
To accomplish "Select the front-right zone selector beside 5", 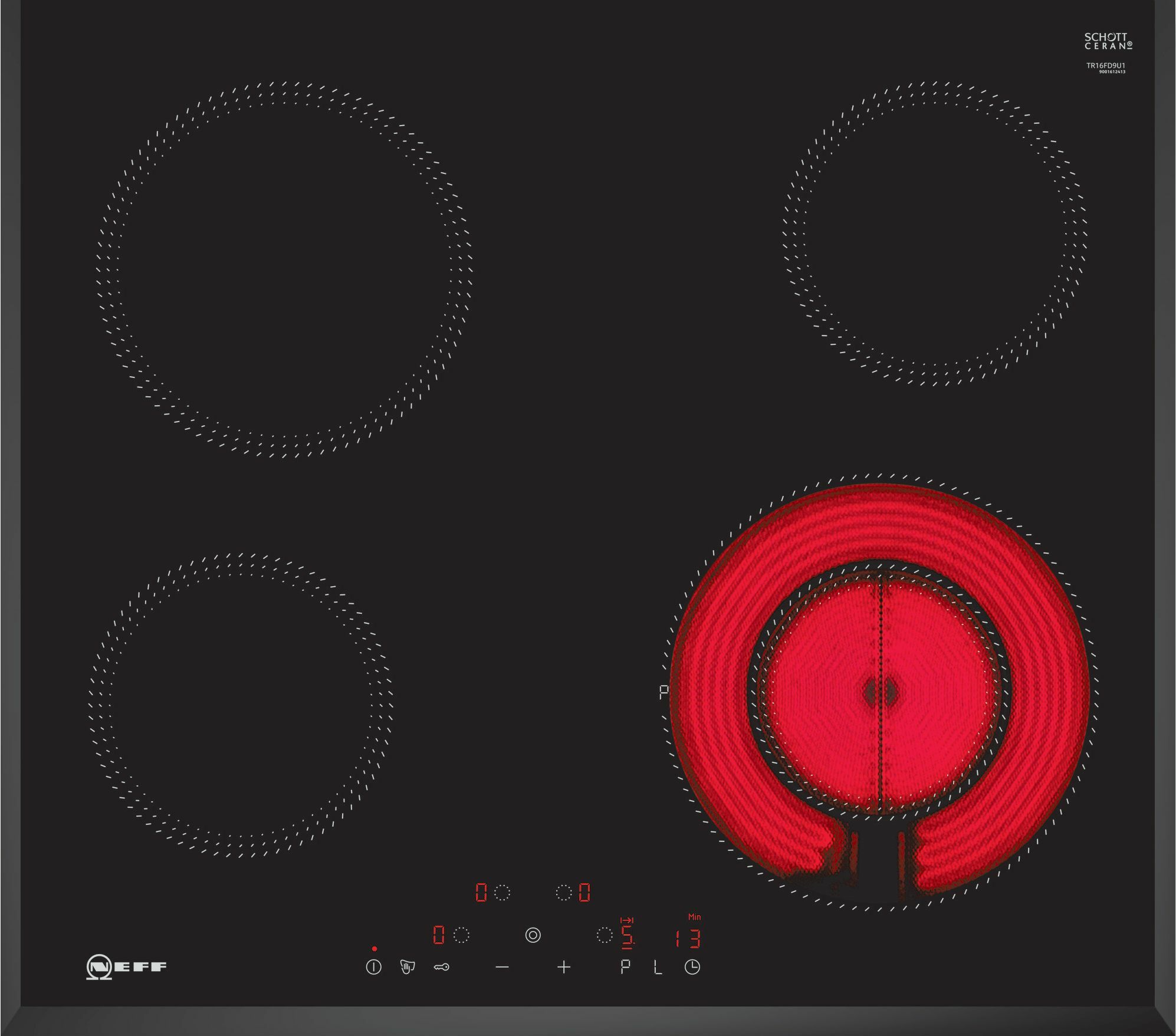I will 604,935.
